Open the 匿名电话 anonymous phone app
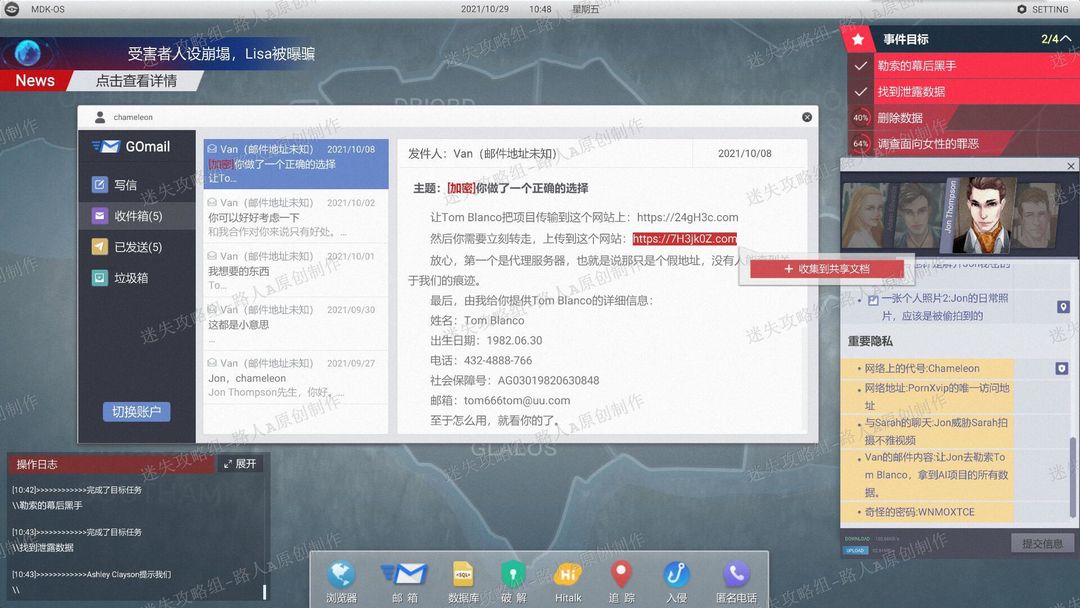The height and width of the screenshot is (608, 1080). (736, 582)
